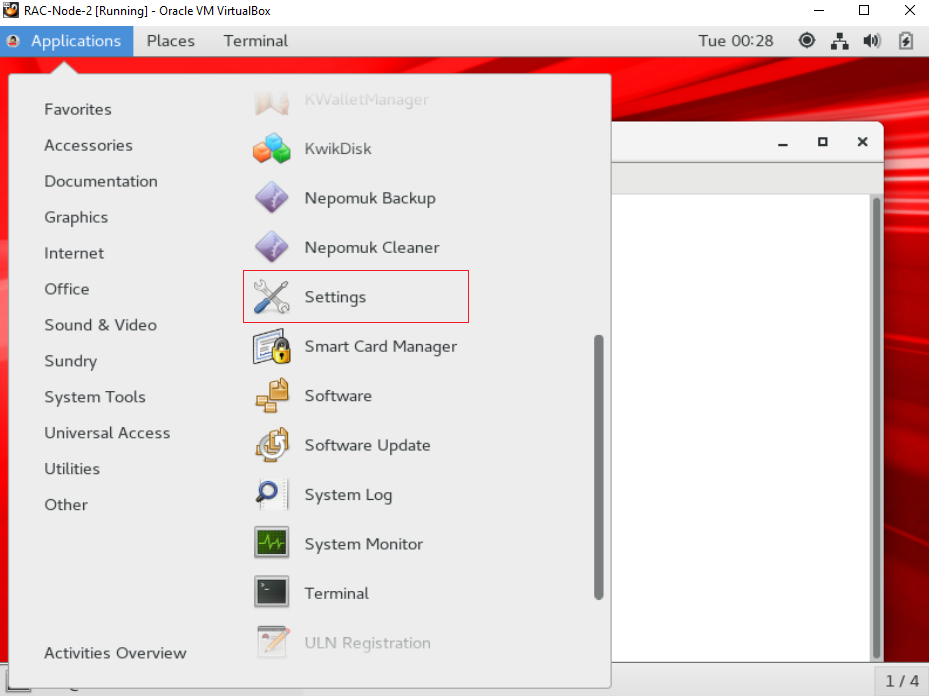
Task: Open the Terminal menu in top bar
Action: point(255,41)
